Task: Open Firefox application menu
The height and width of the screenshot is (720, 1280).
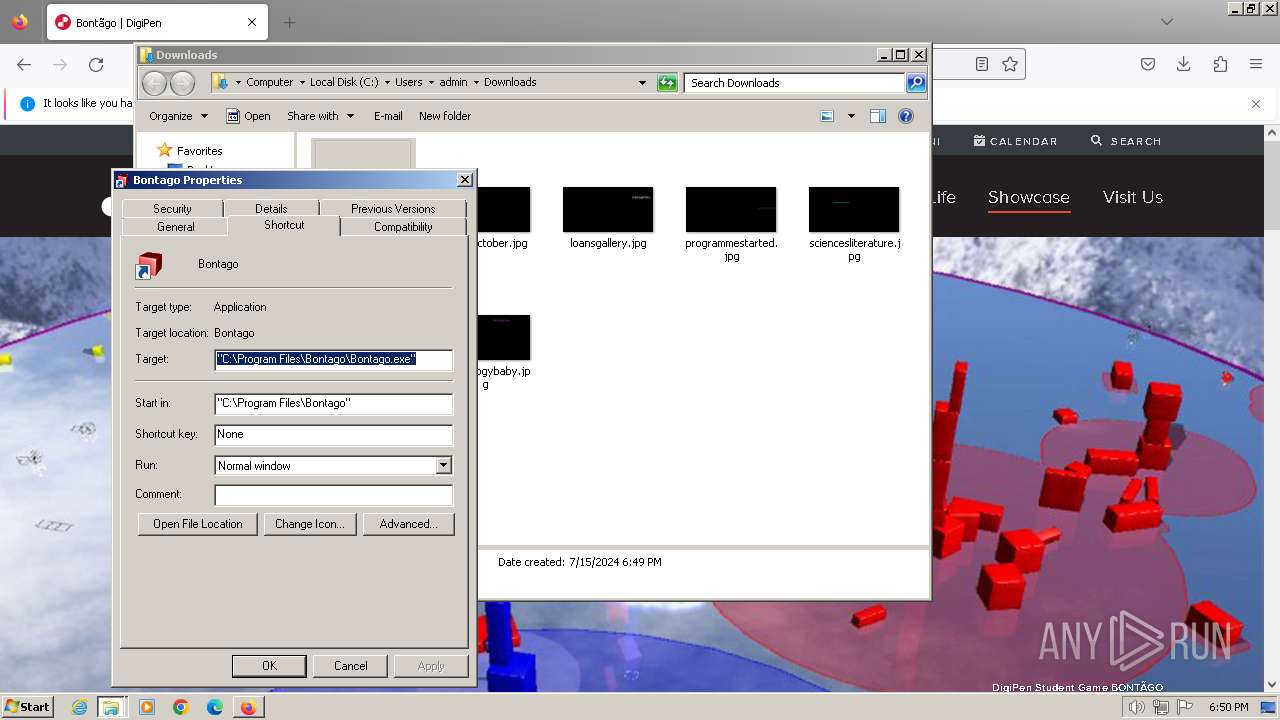Action: tap(1256, 64)
